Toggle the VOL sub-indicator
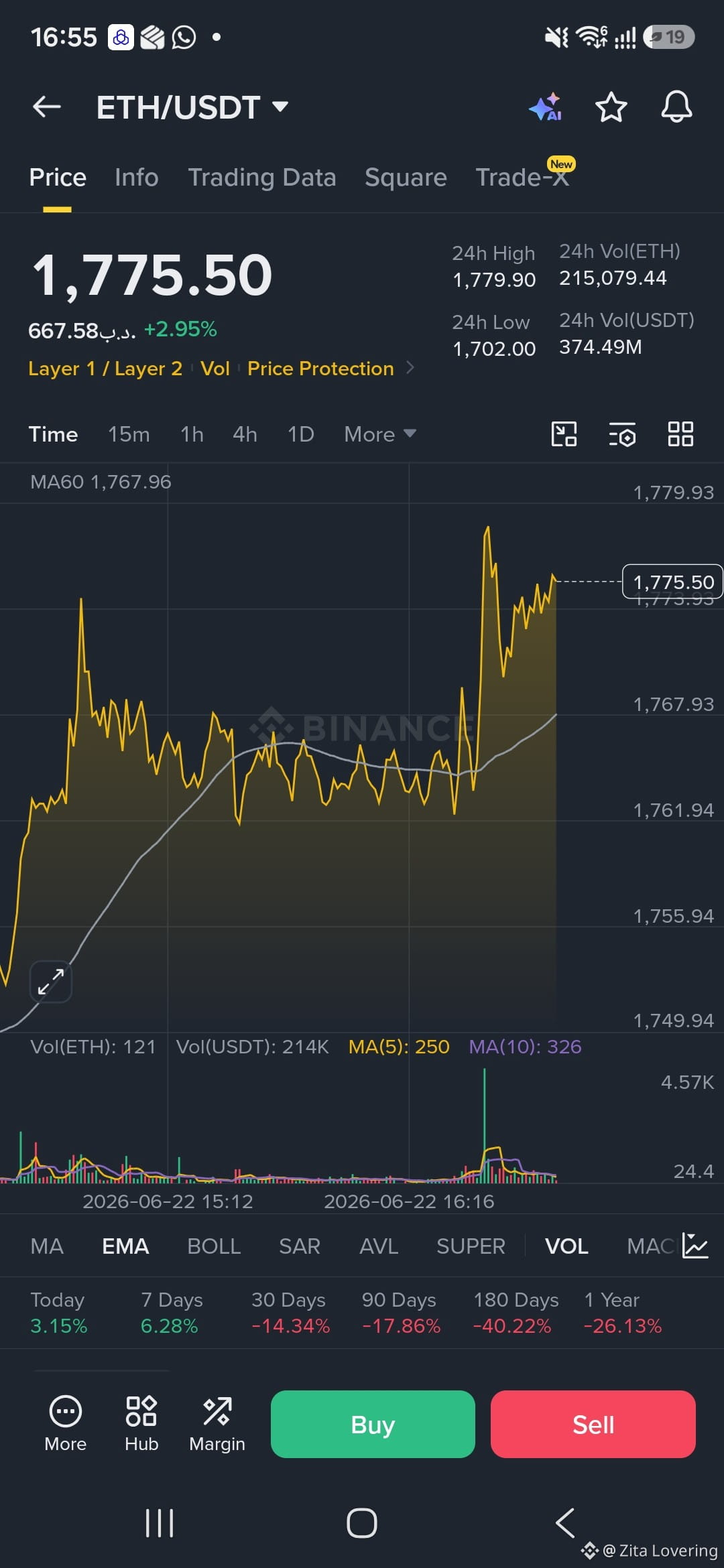 566,1246
